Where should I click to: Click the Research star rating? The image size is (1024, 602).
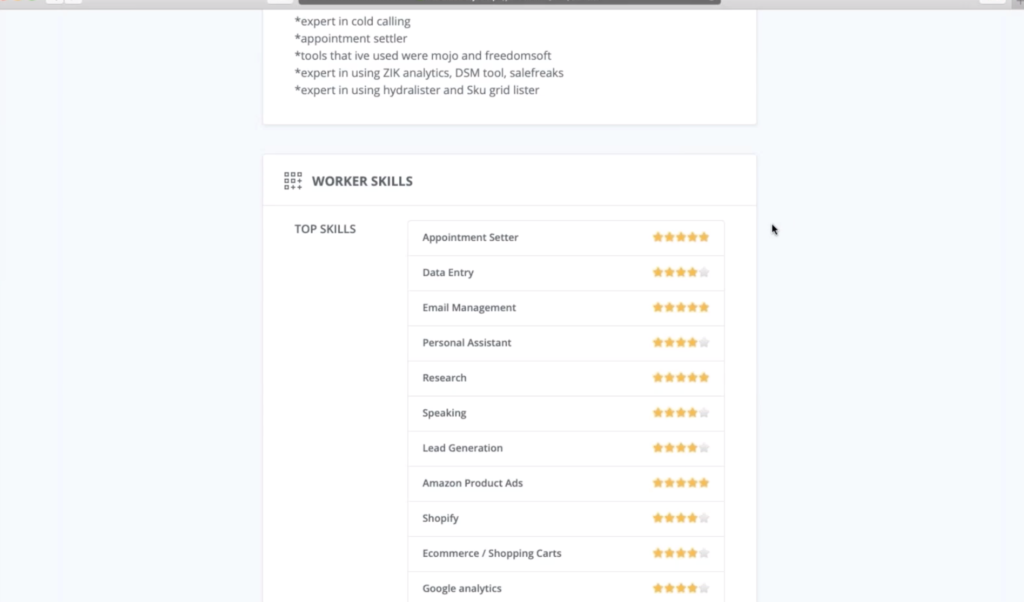point(680,377)
